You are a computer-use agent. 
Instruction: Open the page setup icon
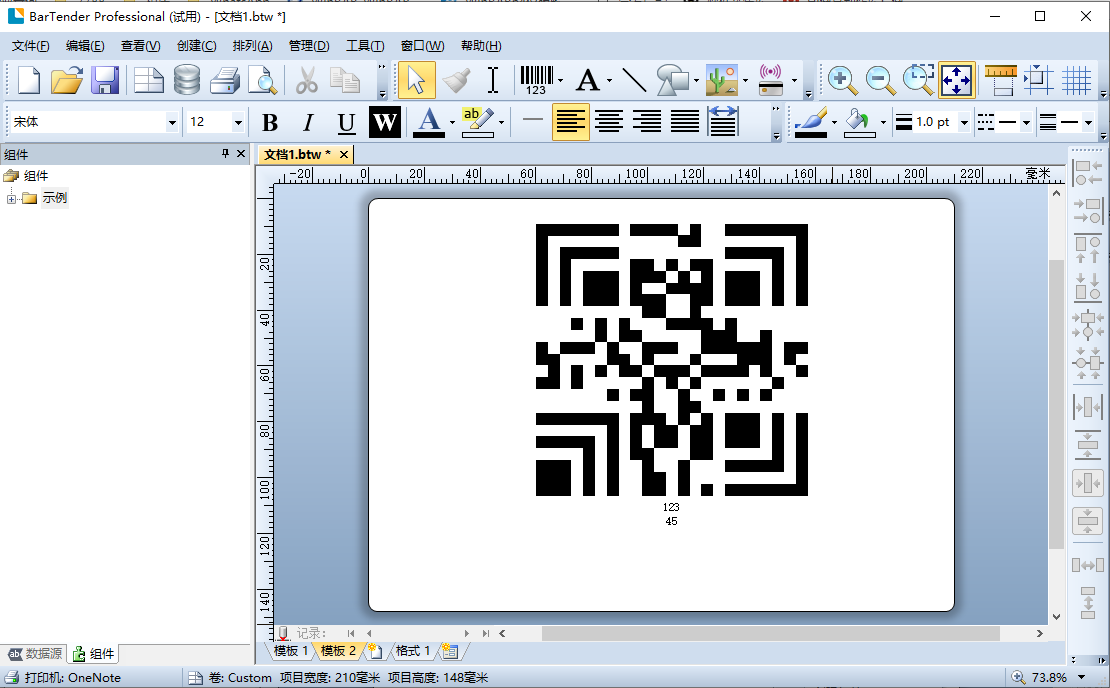149,79
